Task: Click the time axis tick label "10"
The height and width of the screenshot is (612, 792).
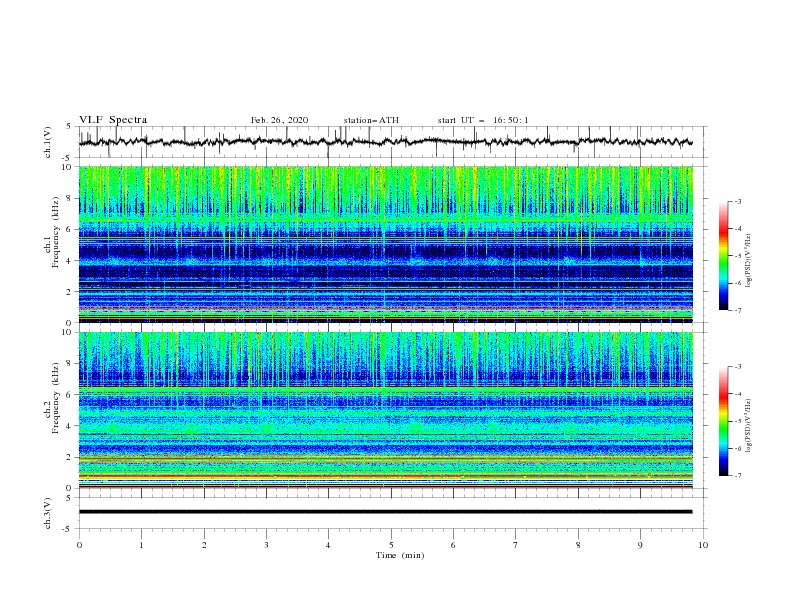Action: (x=703, y=545)
